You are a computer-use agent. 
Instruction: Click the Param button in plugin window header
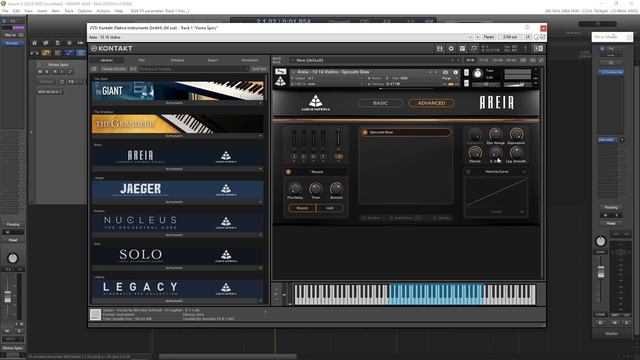pyautogui.click(x=489, y=37)
